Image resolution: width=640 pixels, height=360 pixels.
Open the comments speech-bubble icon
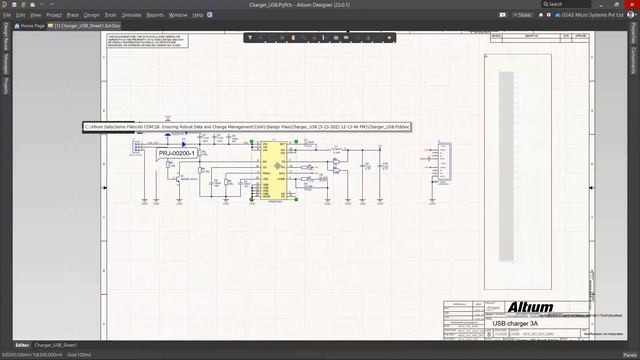point(502,15)
